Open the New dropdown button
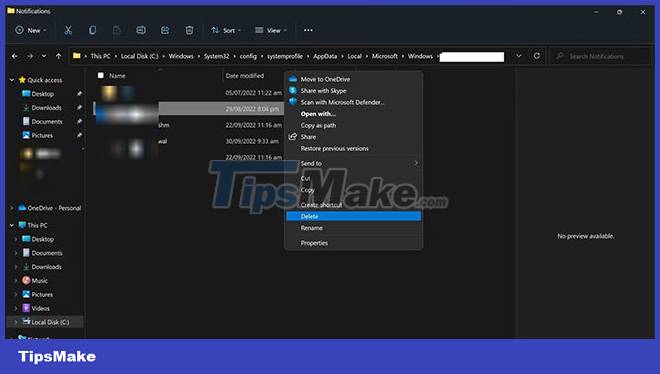 click(31, 30)
